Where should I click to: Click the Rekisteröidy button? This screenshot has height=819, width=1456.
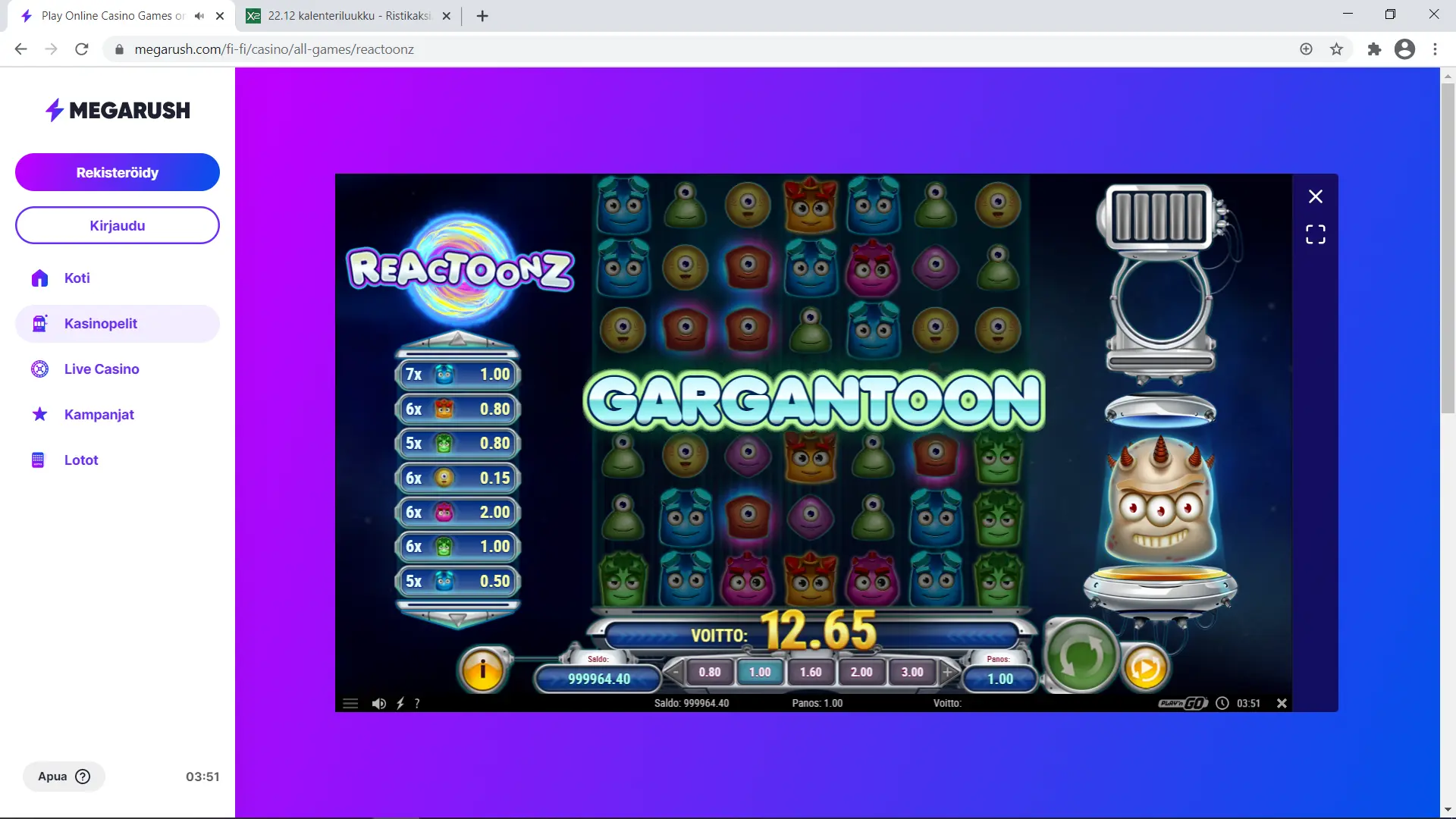point(118,172)
